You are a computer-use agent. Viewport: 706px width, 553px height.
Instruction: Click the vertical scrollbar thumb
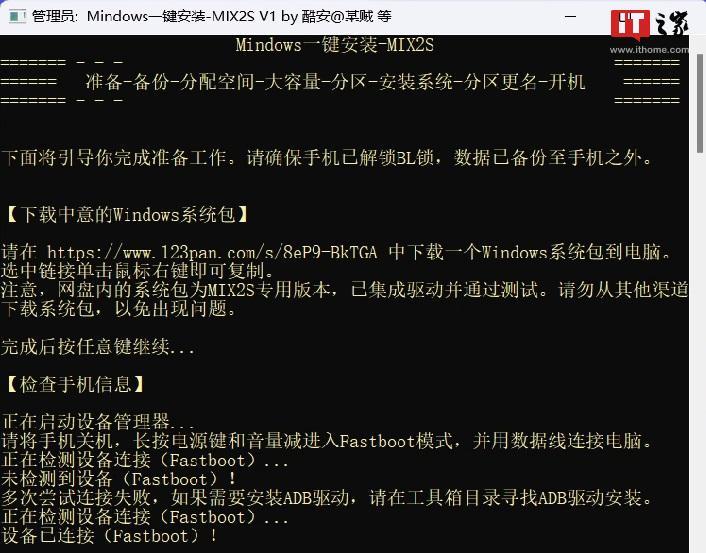[x=700, y=104]
